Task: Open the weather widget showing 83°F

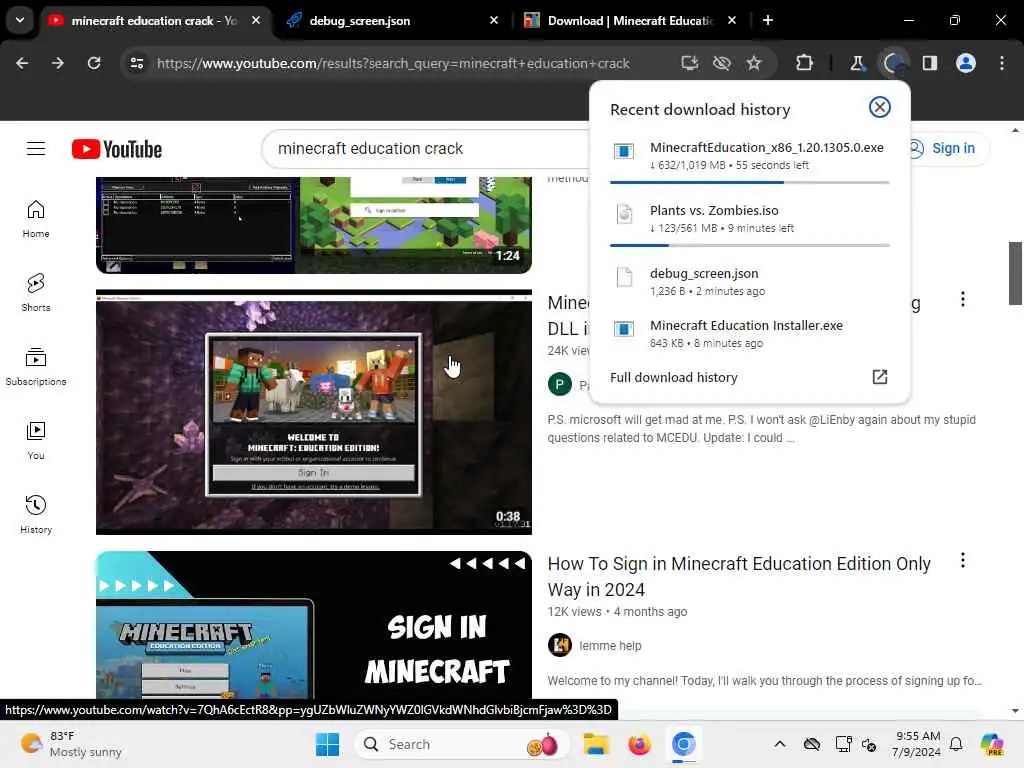Action: click(72, 744)
